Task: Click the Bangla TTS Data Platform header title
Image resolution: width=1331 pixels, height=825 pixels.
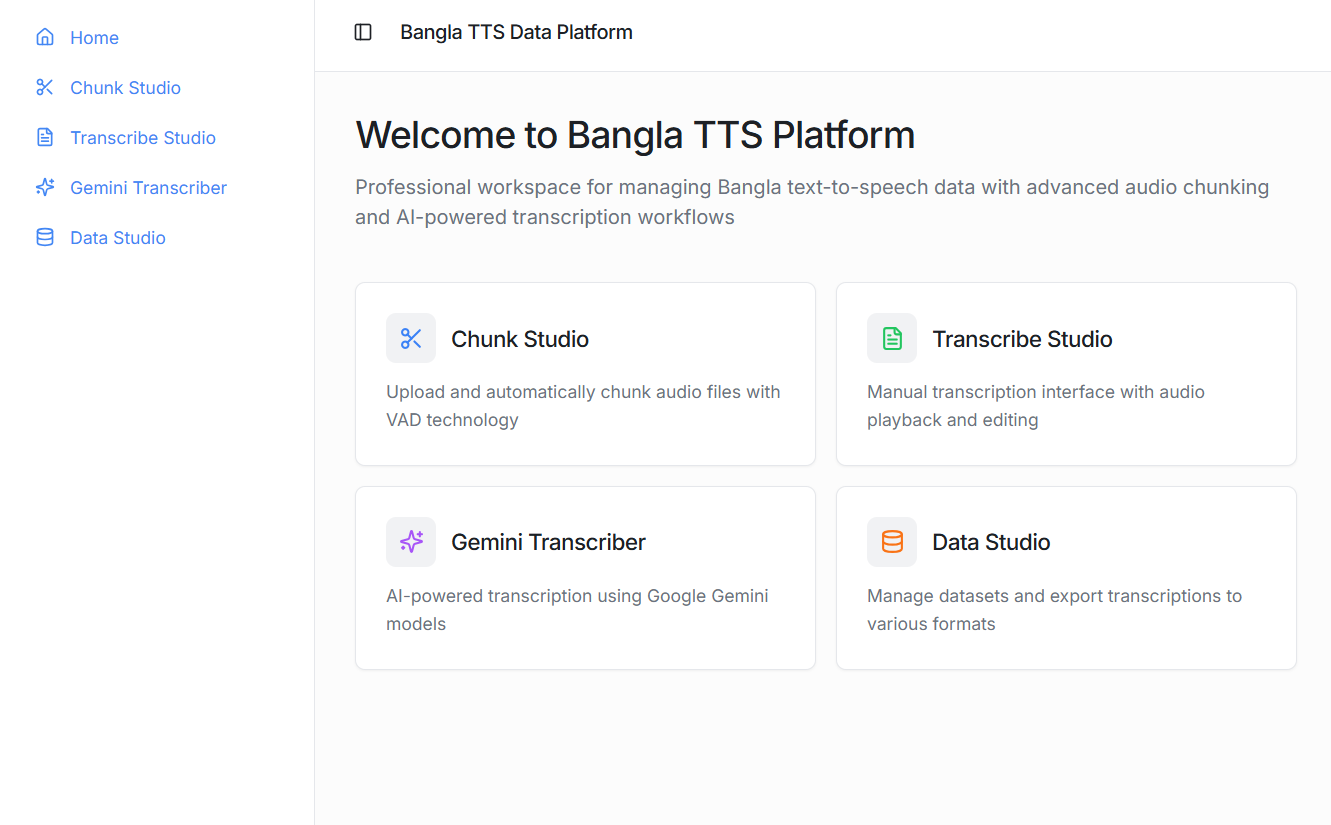Action: coord(516,32)
